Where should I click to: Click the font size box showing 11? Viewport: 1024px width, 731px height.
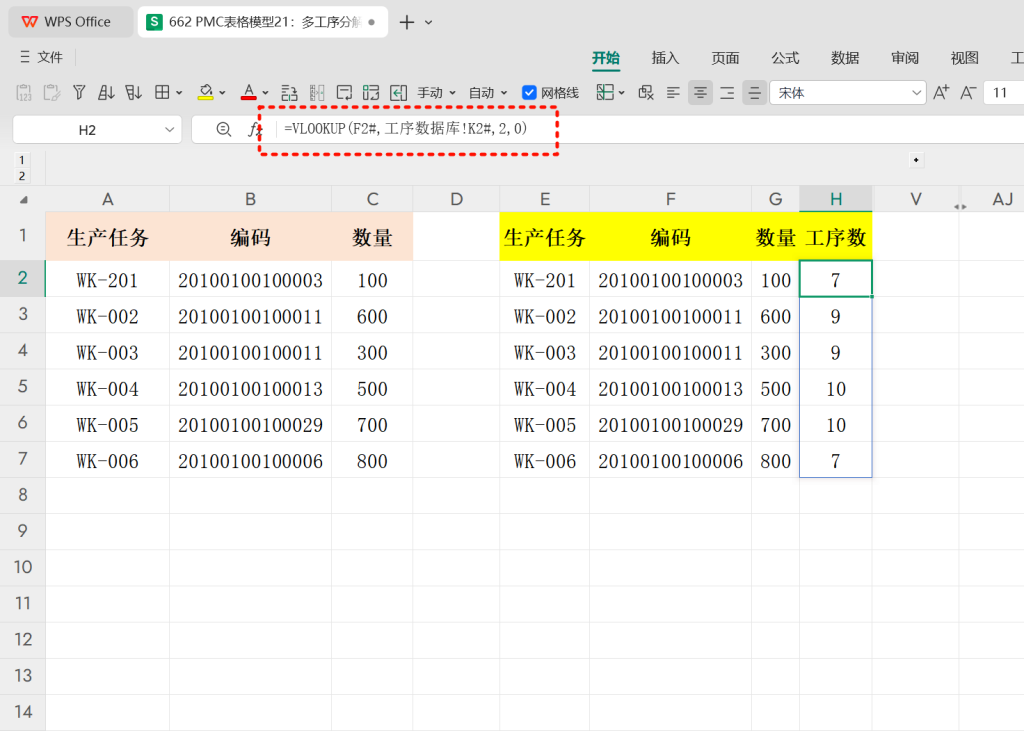pos(1004,93)
